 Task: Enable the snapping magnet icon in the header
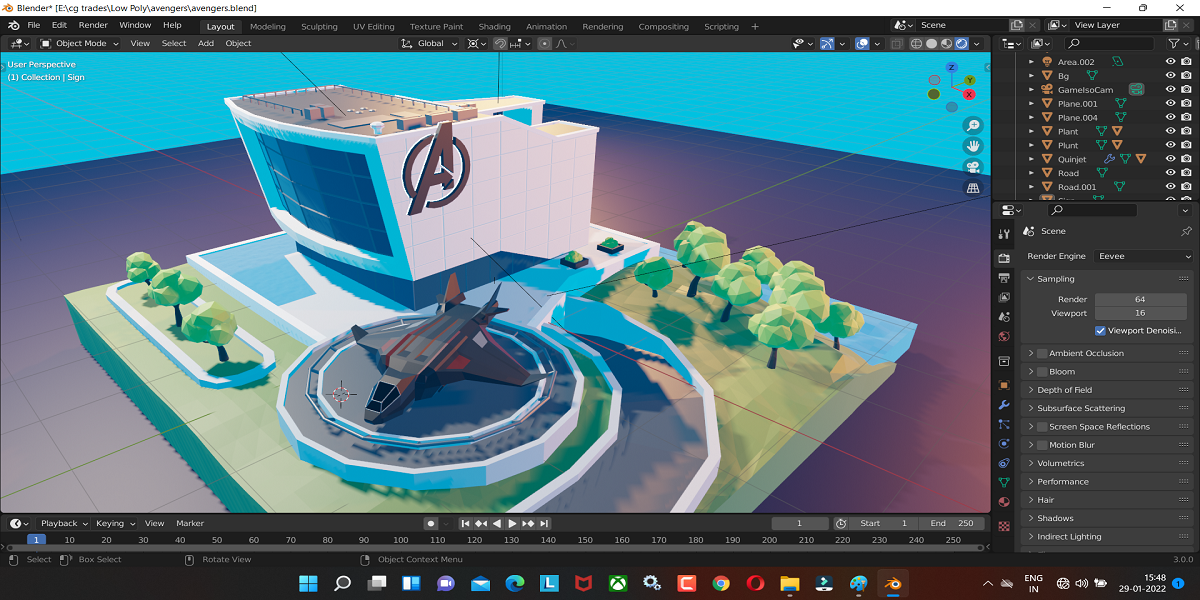tap(500, 43)
